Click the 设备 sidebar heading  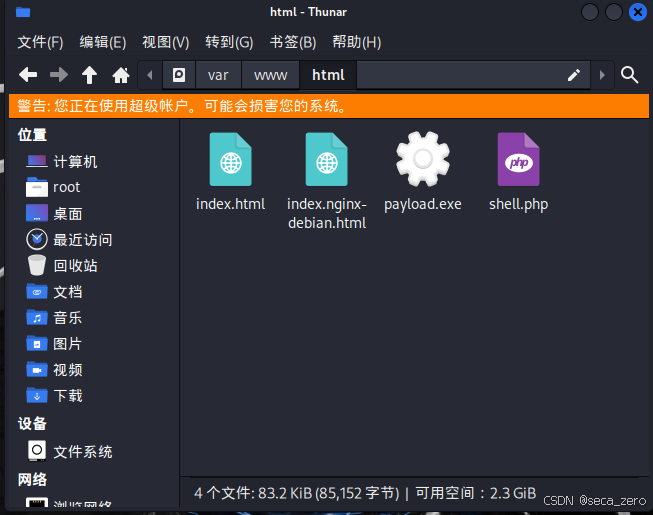tap(32, 424)
